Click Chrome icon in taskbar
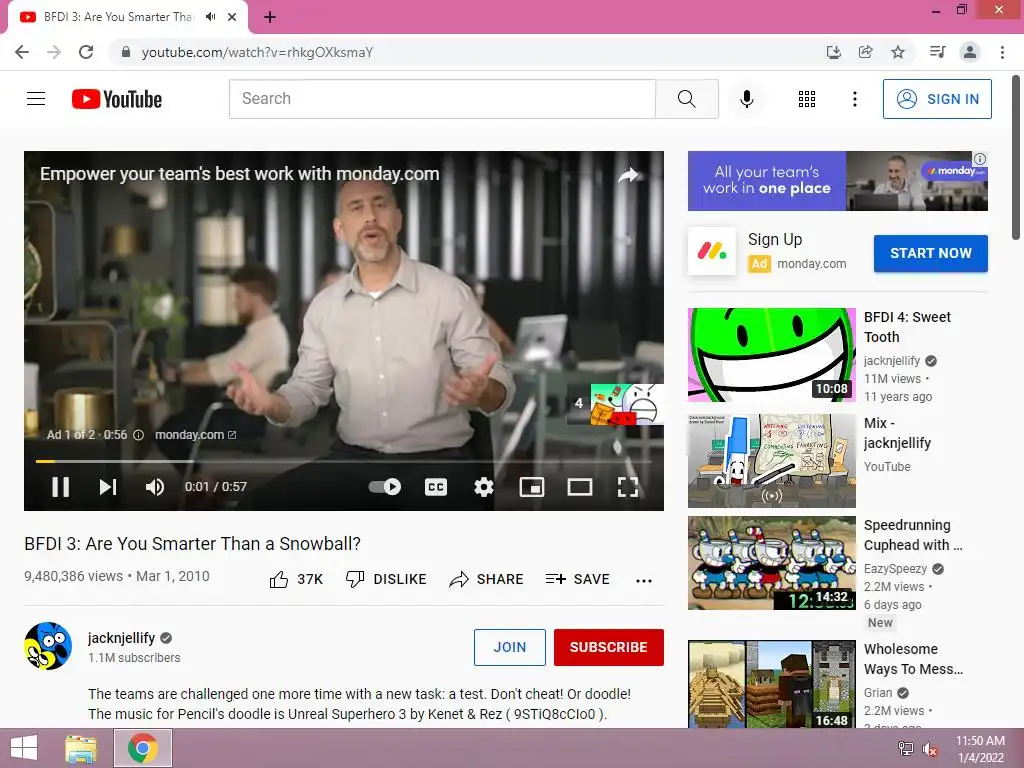This screenshot has height=768, width=1024. (143, 748)
